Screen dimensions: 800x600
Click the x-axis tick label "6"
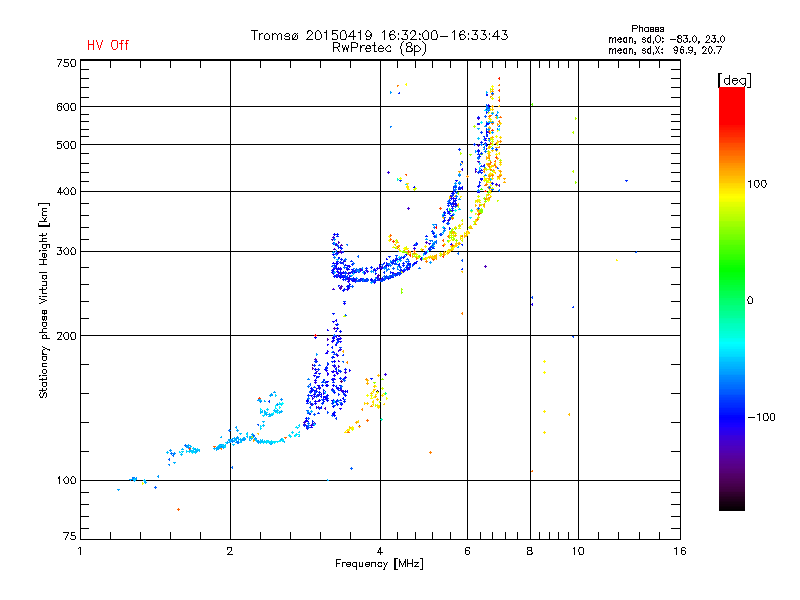(x=467, y=551)
